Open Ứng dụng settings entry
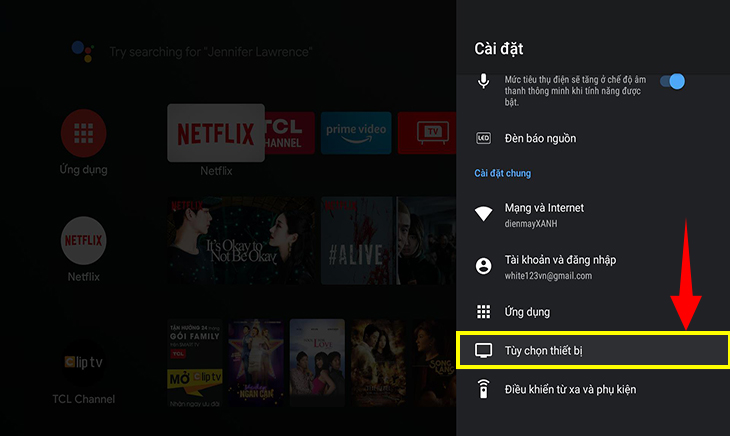This screenshot has height=436, width=730. [x=593, y=312]
